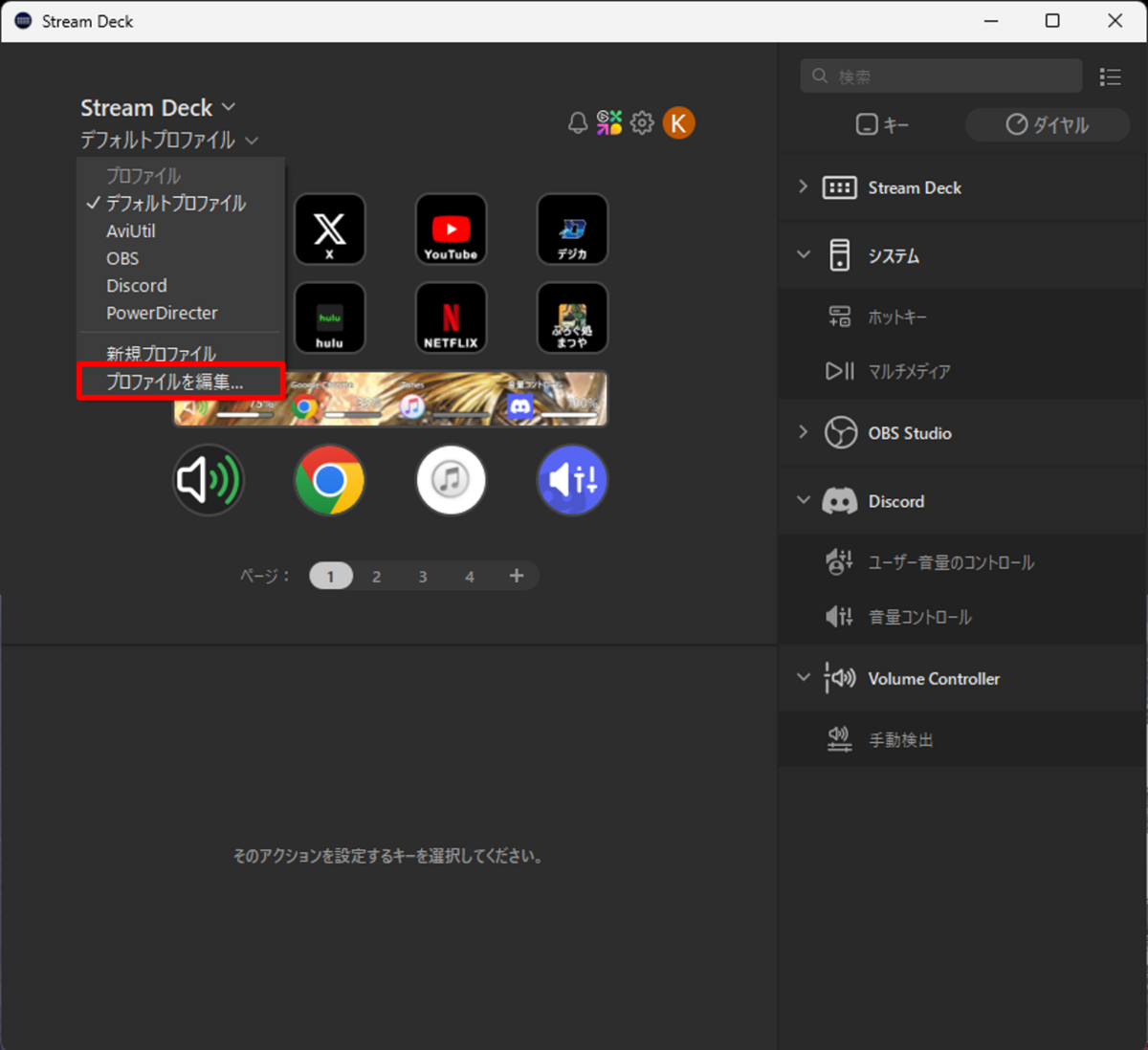
Task: Switch to the ダイヤル tab
Action: coord(1047,124)
